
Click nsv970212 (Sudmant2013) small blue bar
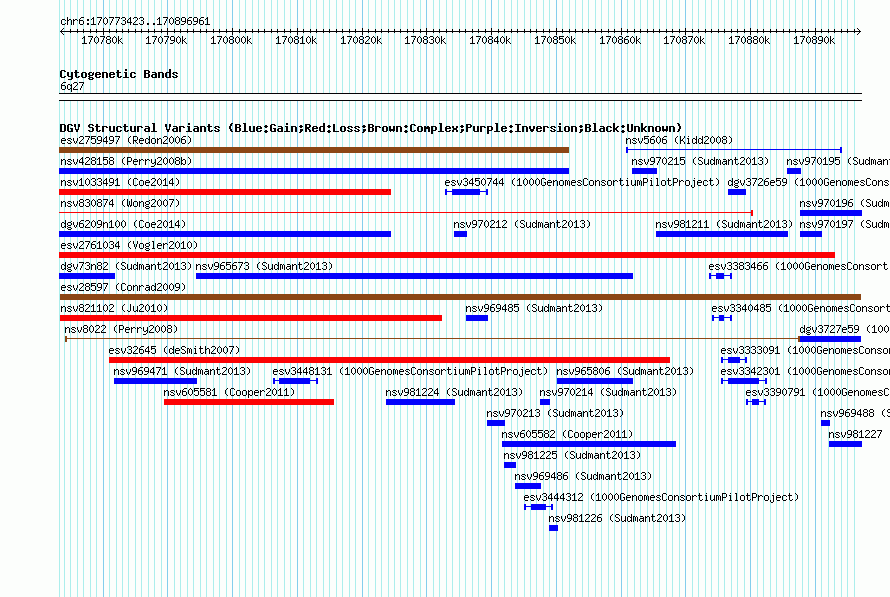460,234
